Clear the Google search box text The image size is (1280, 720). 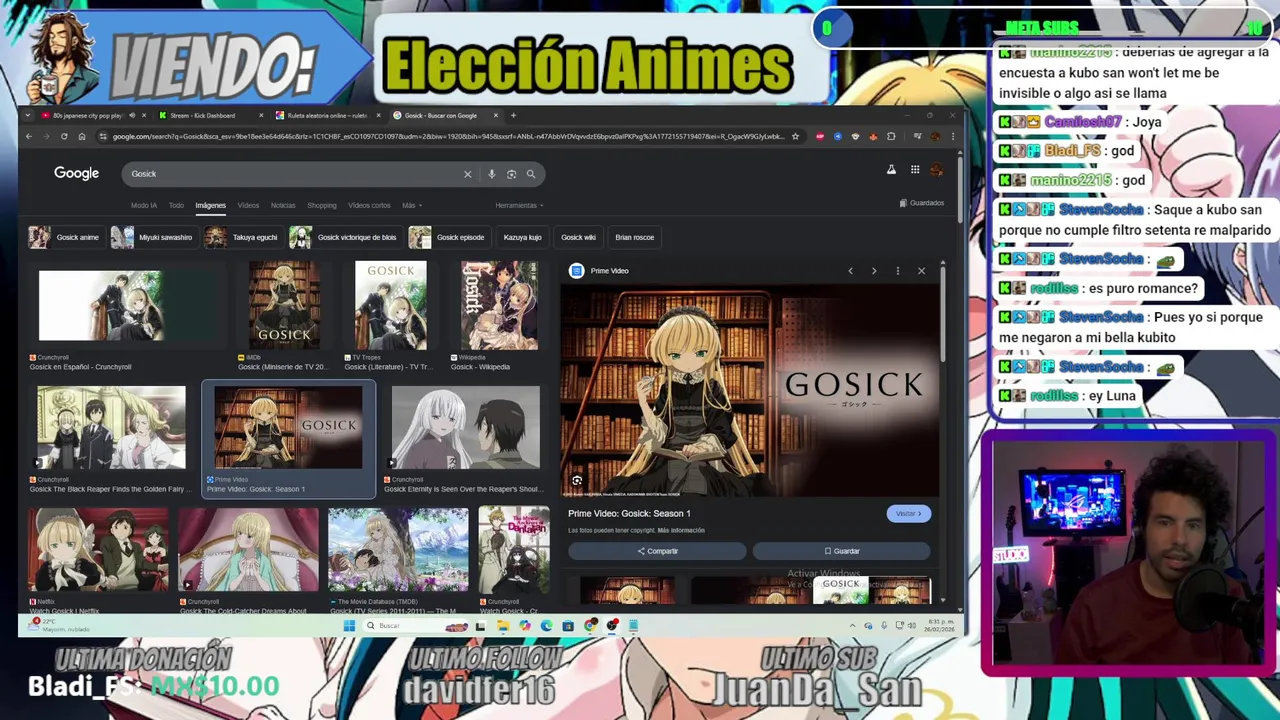click(467, 174)
